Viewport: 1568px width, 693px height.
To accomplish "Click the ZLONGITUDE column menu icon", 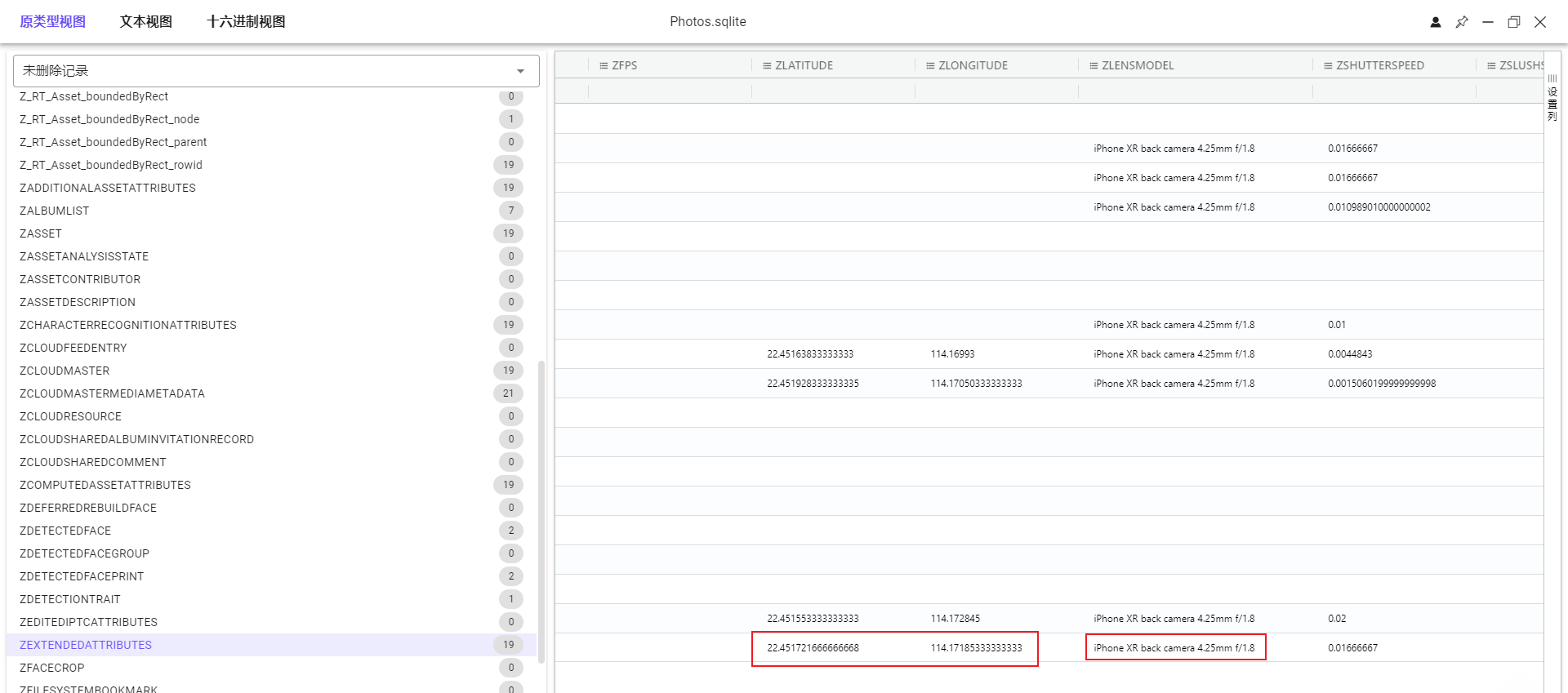I will click(x=930, y=65).
